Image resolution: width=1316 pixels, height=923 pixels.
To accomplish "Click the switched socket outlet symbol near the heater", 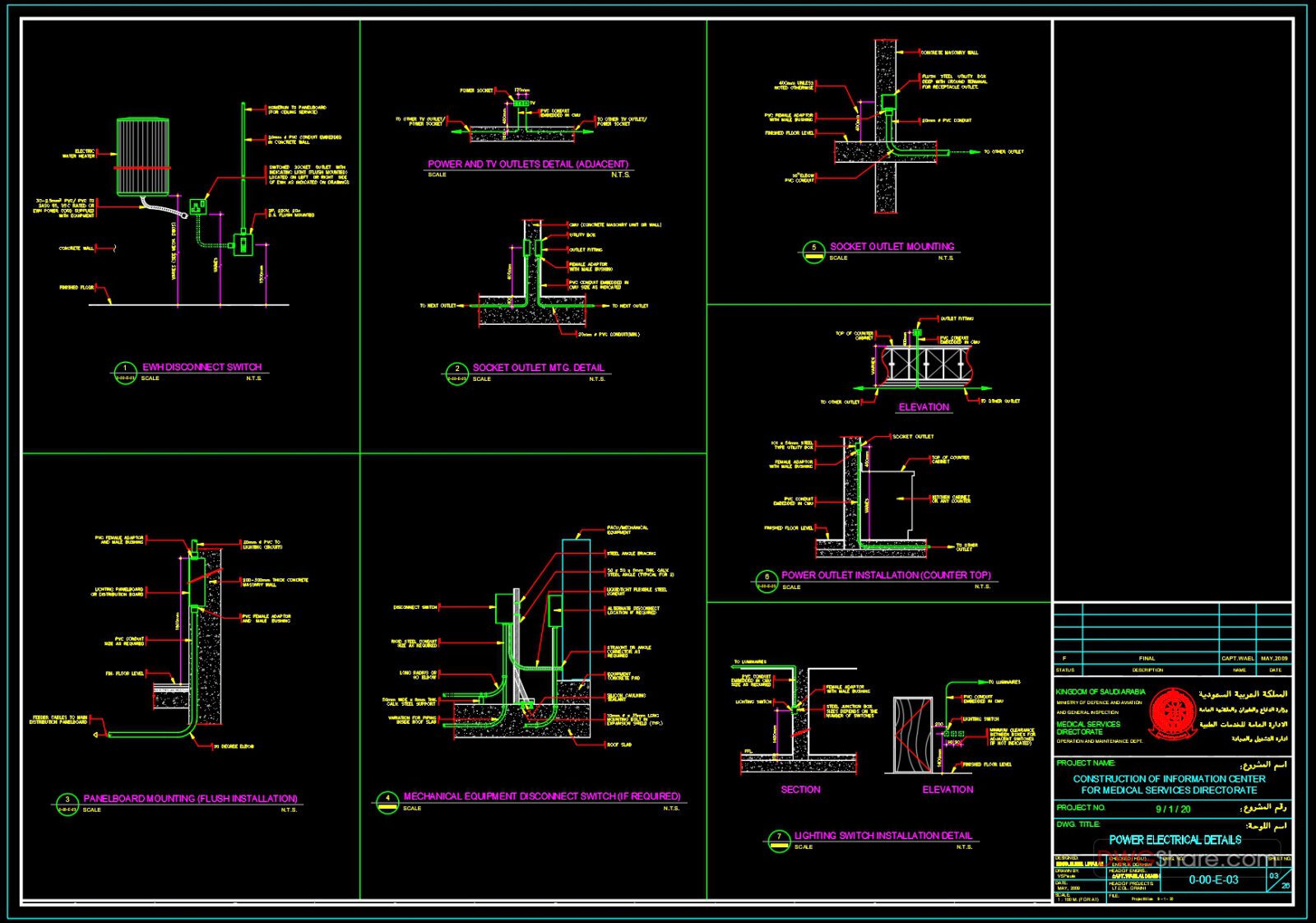I will [198, 206].
